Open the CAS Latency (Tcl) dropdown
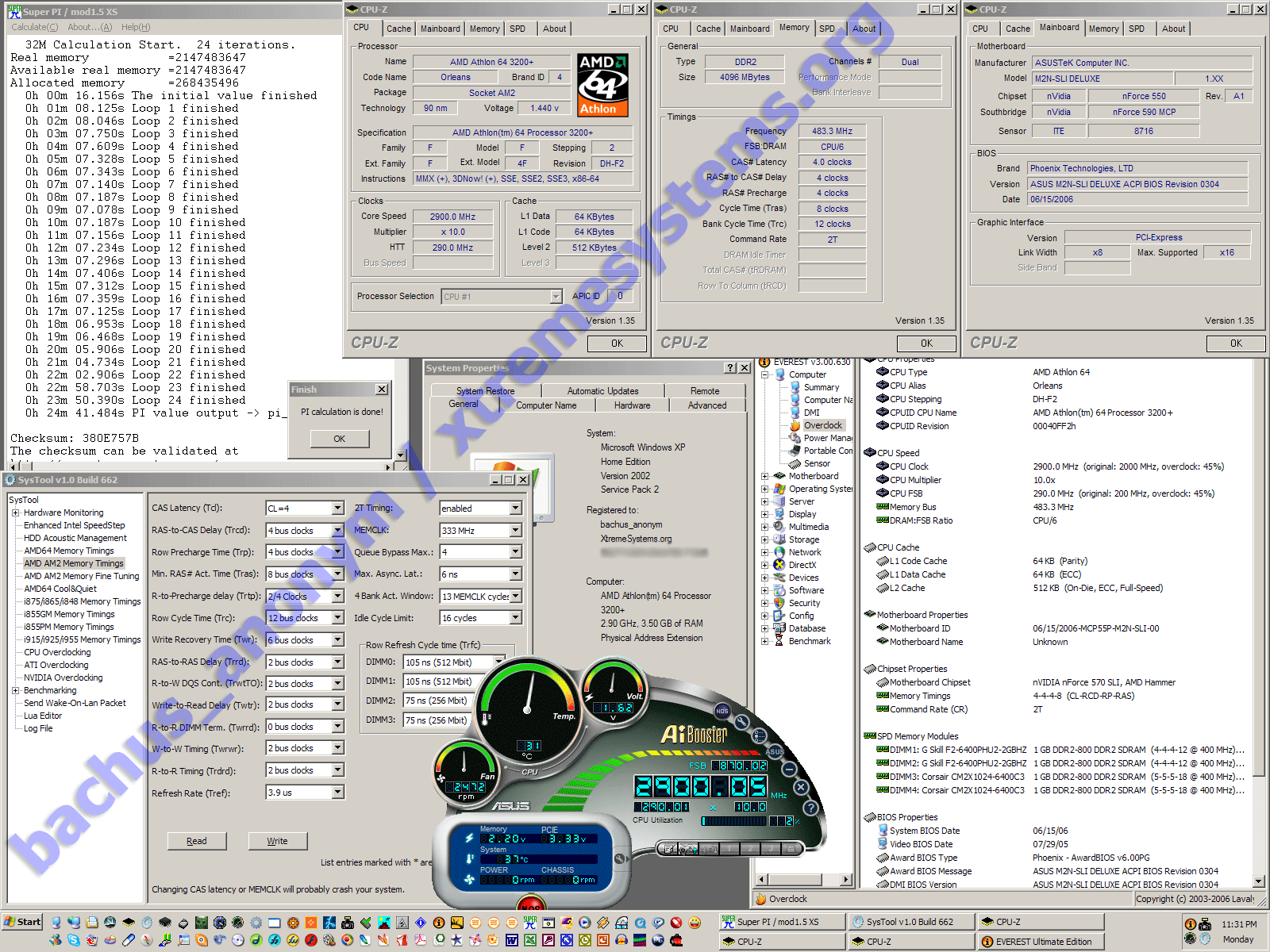This screenshot has width=1270, height=952. [337, 509]
